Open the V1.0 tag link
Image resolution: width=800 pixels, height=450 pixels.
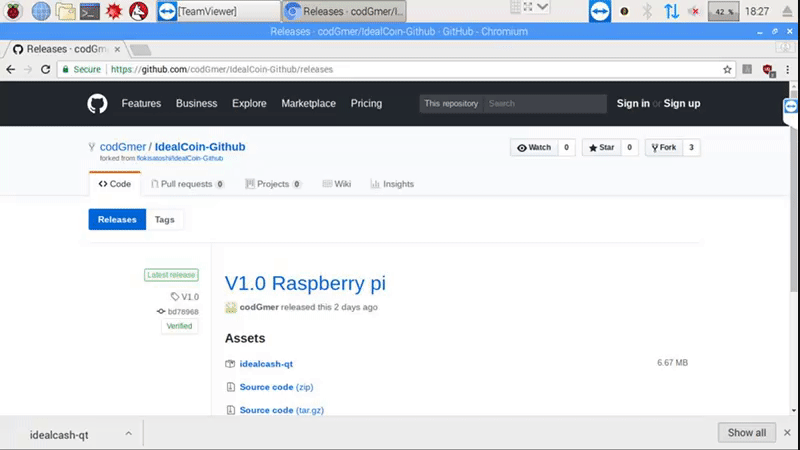pyautogui.click(x=185, y=296)
